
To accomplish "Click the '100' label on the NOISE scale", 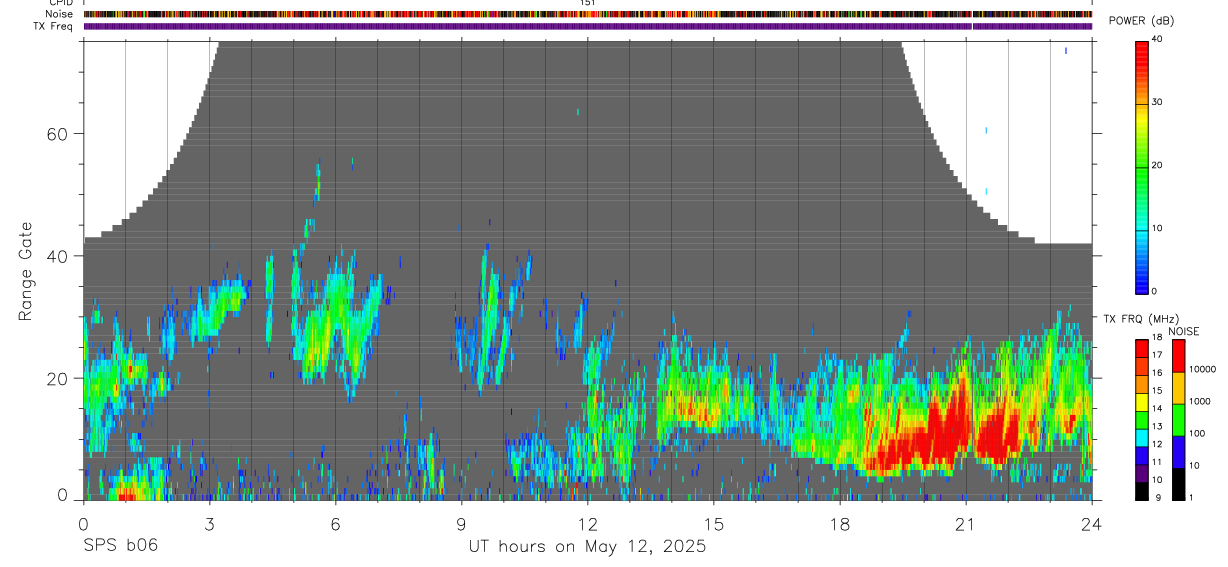I will coord(1196,433).
